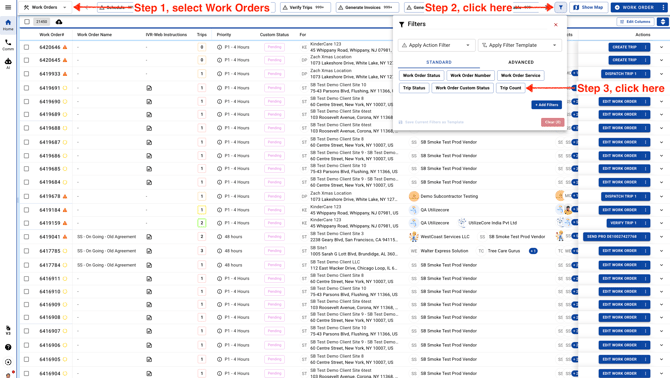
Task: Click the settings icon at the sidebar bottom
Action: (x=8, y=362)
